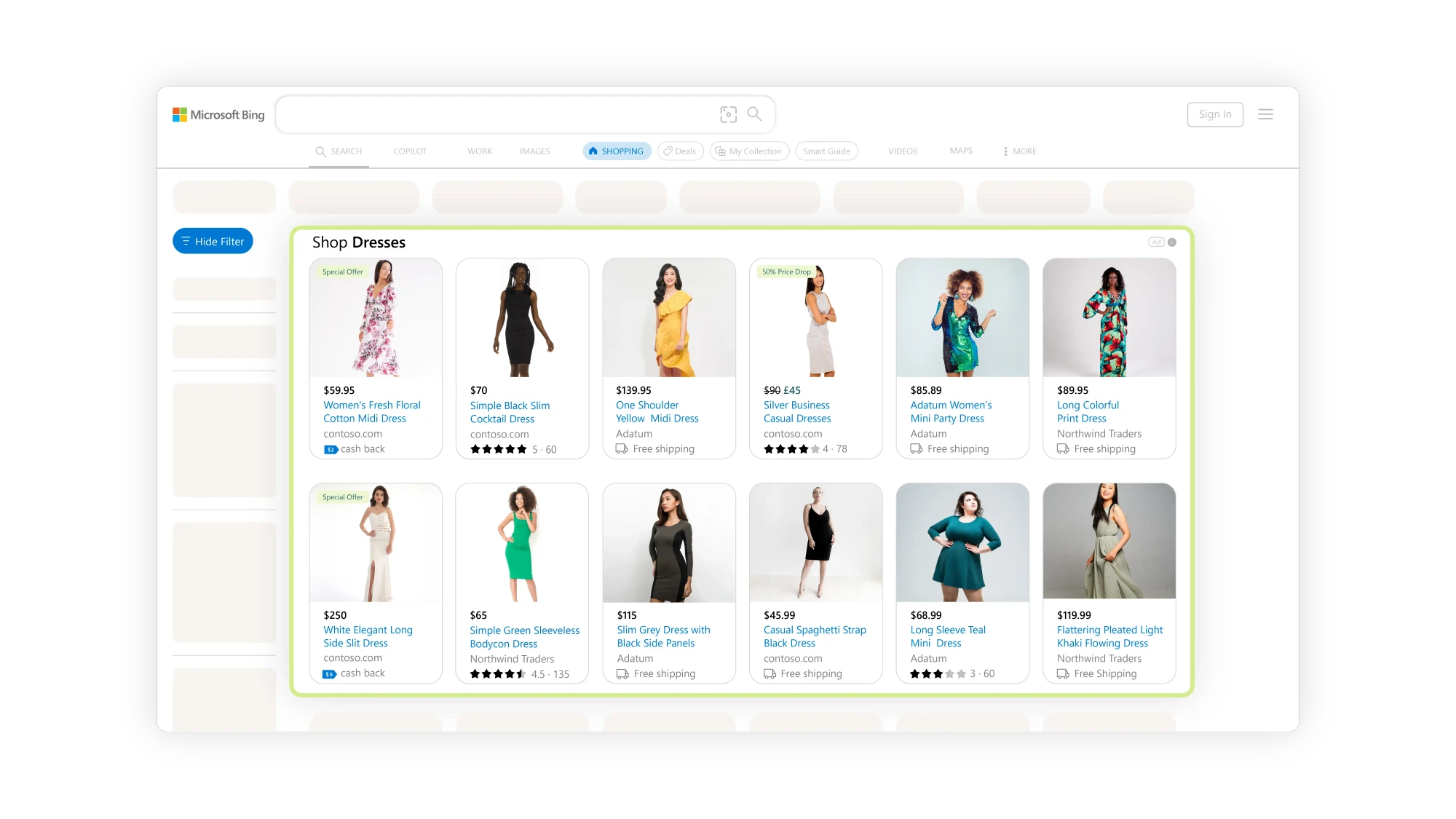Expand the MORE options menu
The image size is (1456, 819).
click(1019, 151)
